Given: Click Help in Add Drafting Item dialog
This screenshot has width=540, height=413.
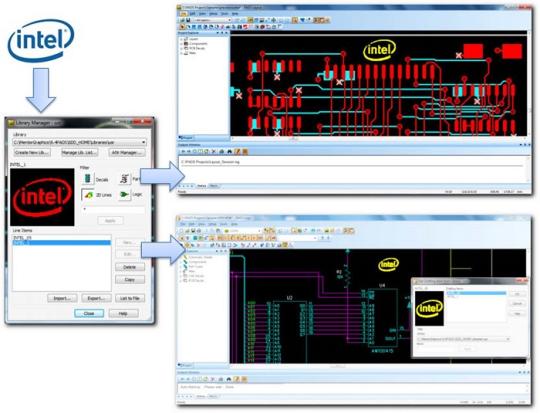Looking at the screenshot, I should pyautogui.click(x=517, y=314).
